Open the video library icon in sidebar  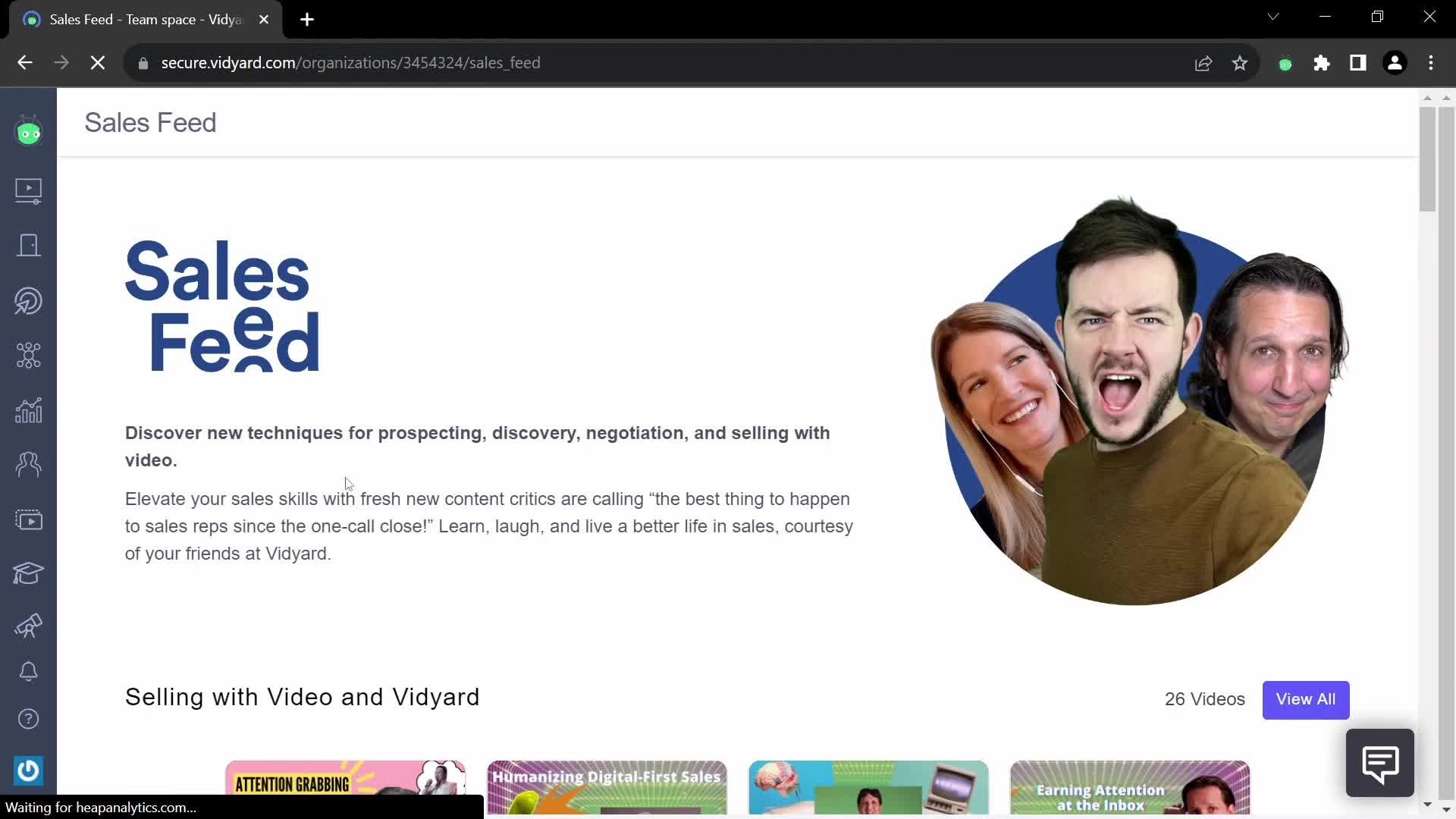29,190
